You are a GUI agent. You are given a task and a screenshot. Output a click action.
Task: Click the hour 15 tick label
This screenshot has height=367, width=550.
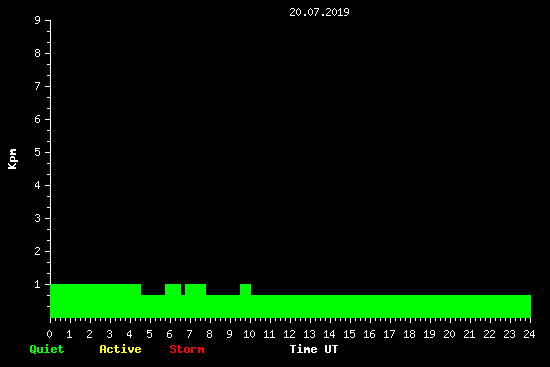click(x=349, y=334)
